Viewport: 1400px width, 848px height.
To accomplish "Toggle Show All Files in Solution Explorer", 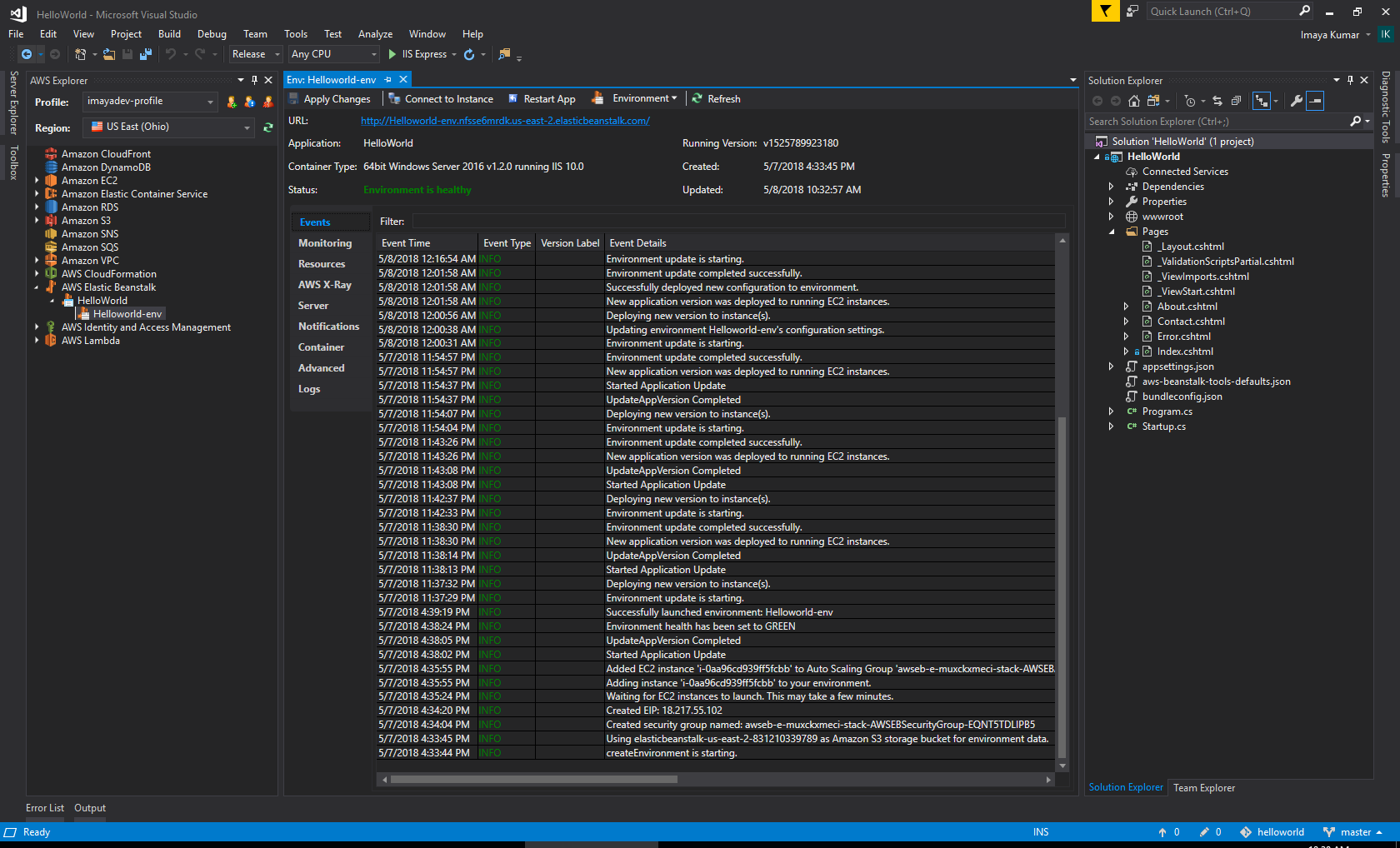I will point(1262,101).
